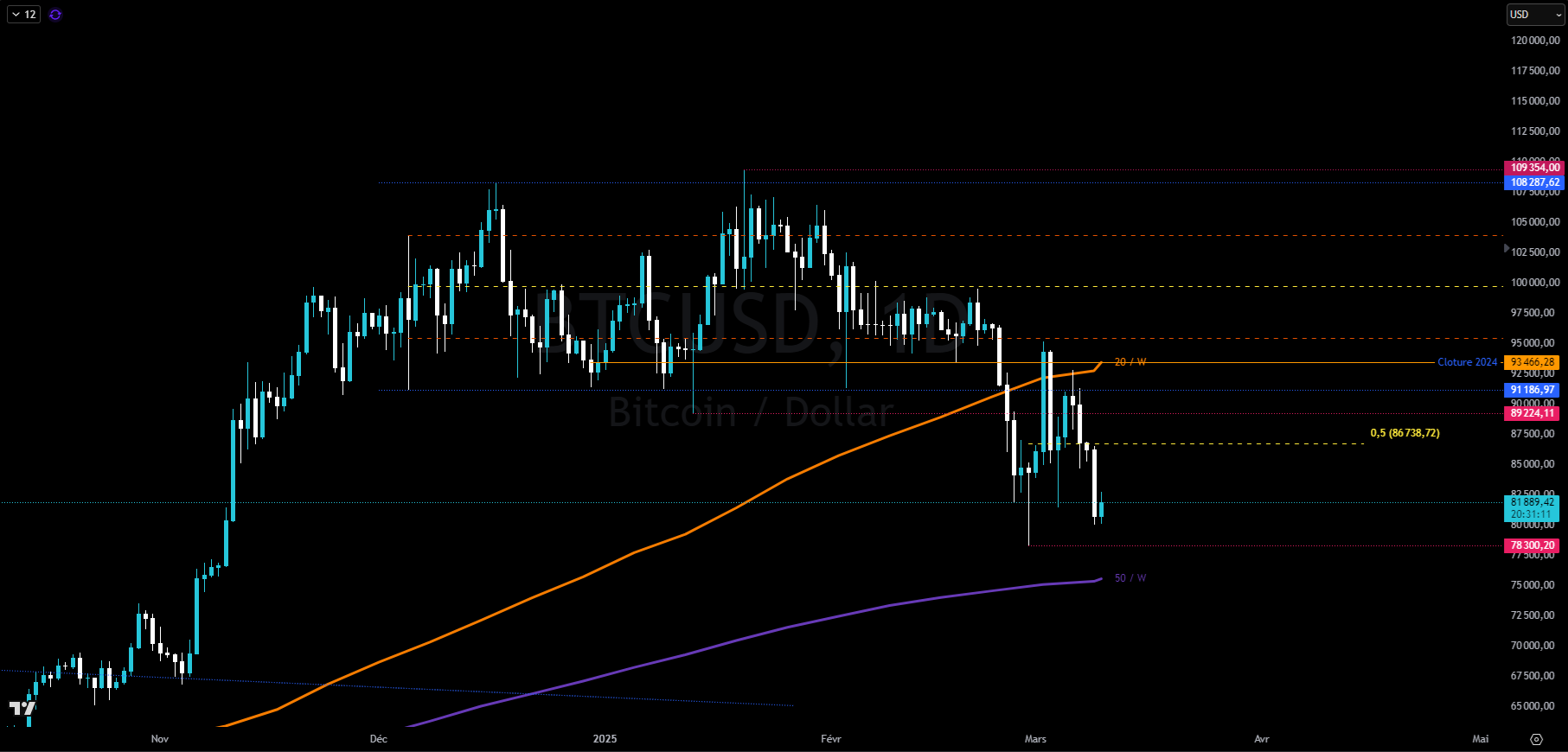
Task: Click the current price 81 889,42 label
Action: 1532,502
